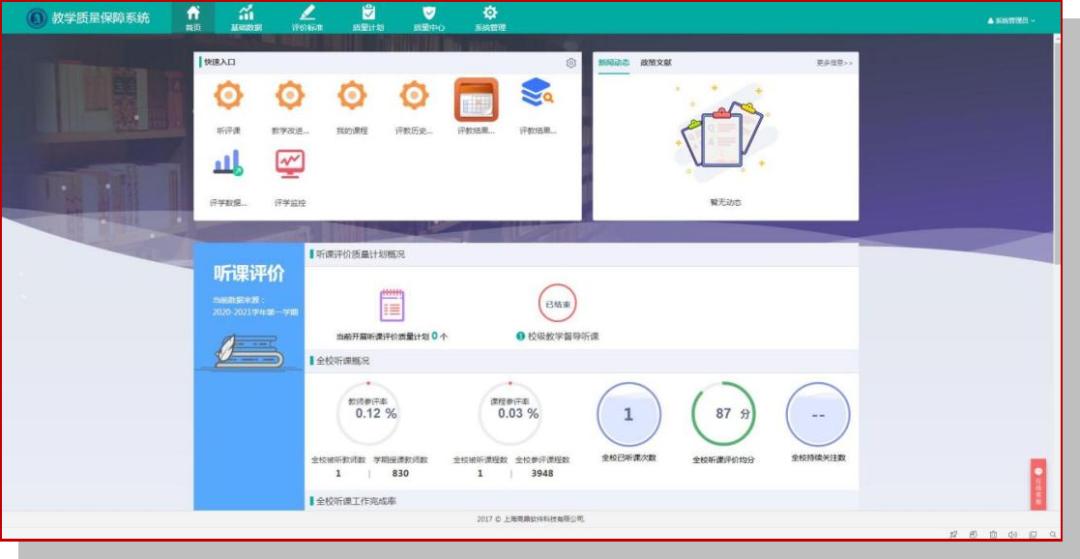Open the 更多信息>> link
This screenshot has height=559, width=1080.
click(x=835, y=63)
